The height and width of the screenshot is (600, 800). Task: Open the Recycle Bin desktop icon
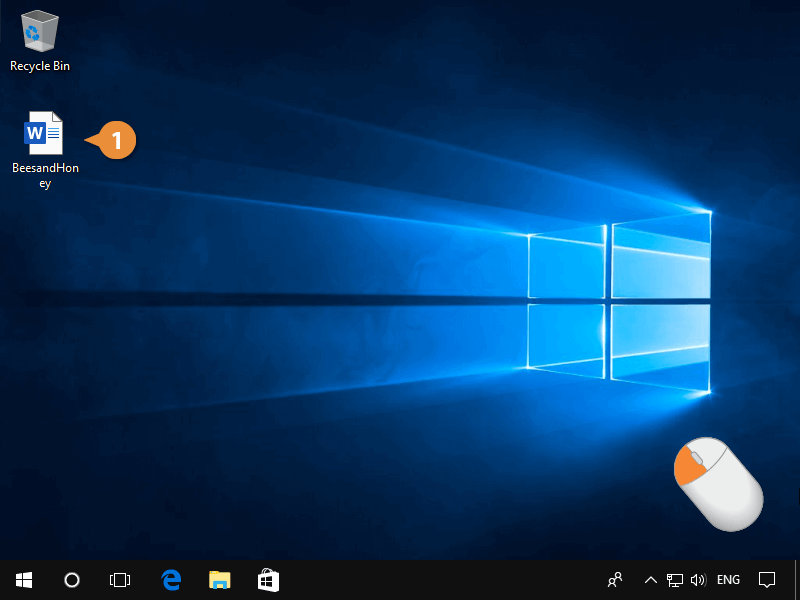tap(40, 32)
